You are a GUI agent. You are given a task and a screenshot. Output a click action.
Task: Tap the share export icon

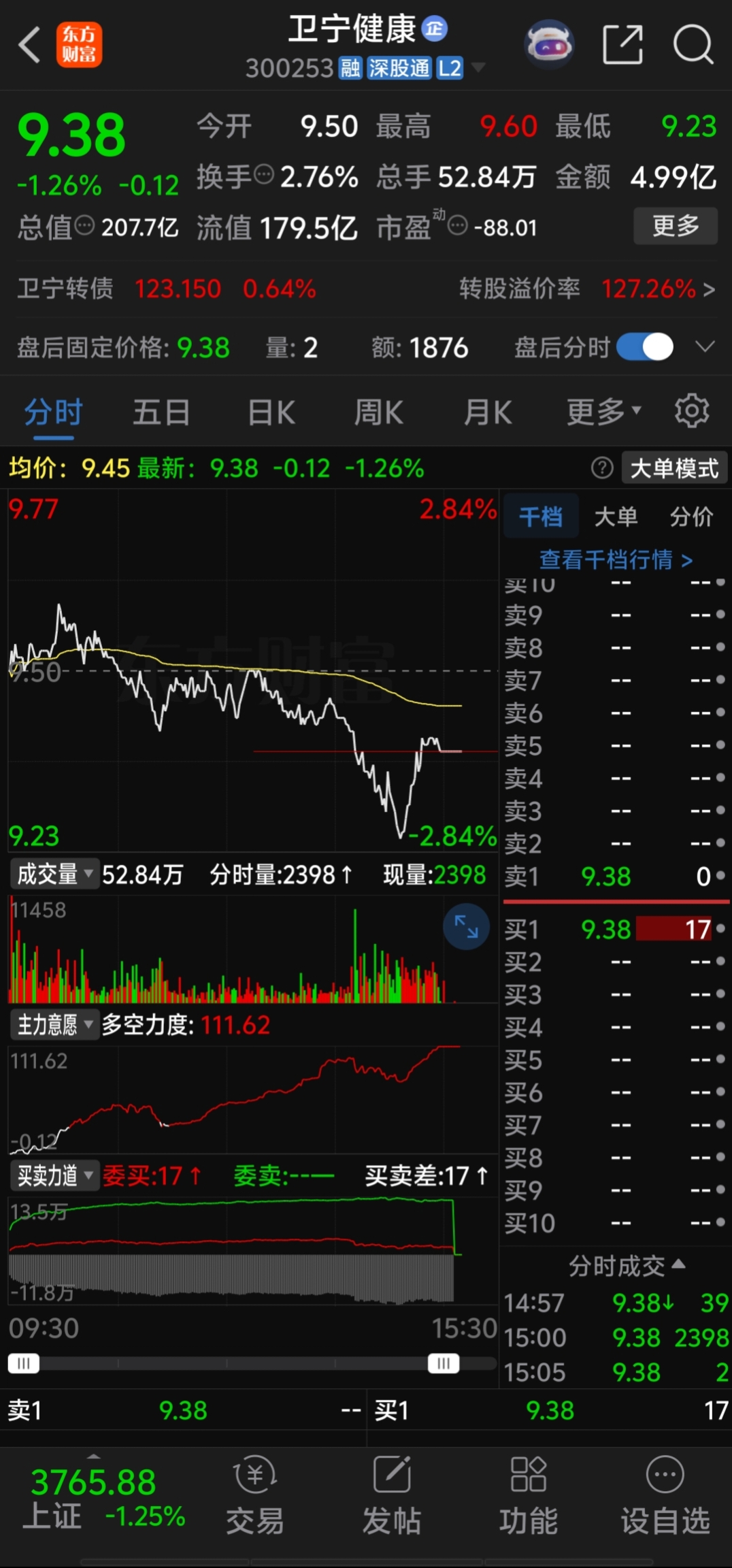[x=623, y=45]
